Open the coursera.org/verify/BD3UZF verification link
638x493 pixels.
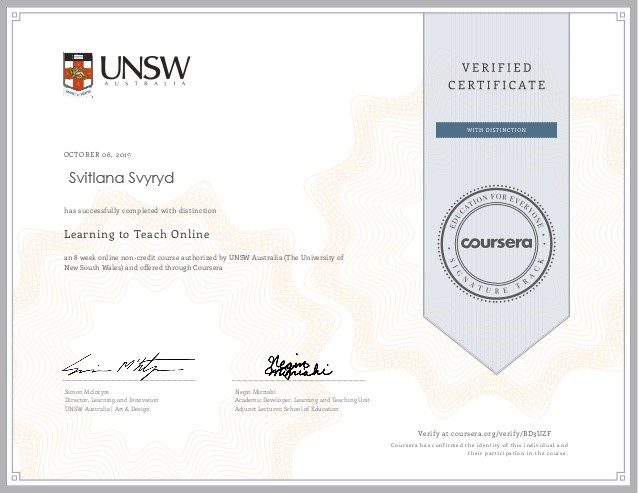click(485, 434)
